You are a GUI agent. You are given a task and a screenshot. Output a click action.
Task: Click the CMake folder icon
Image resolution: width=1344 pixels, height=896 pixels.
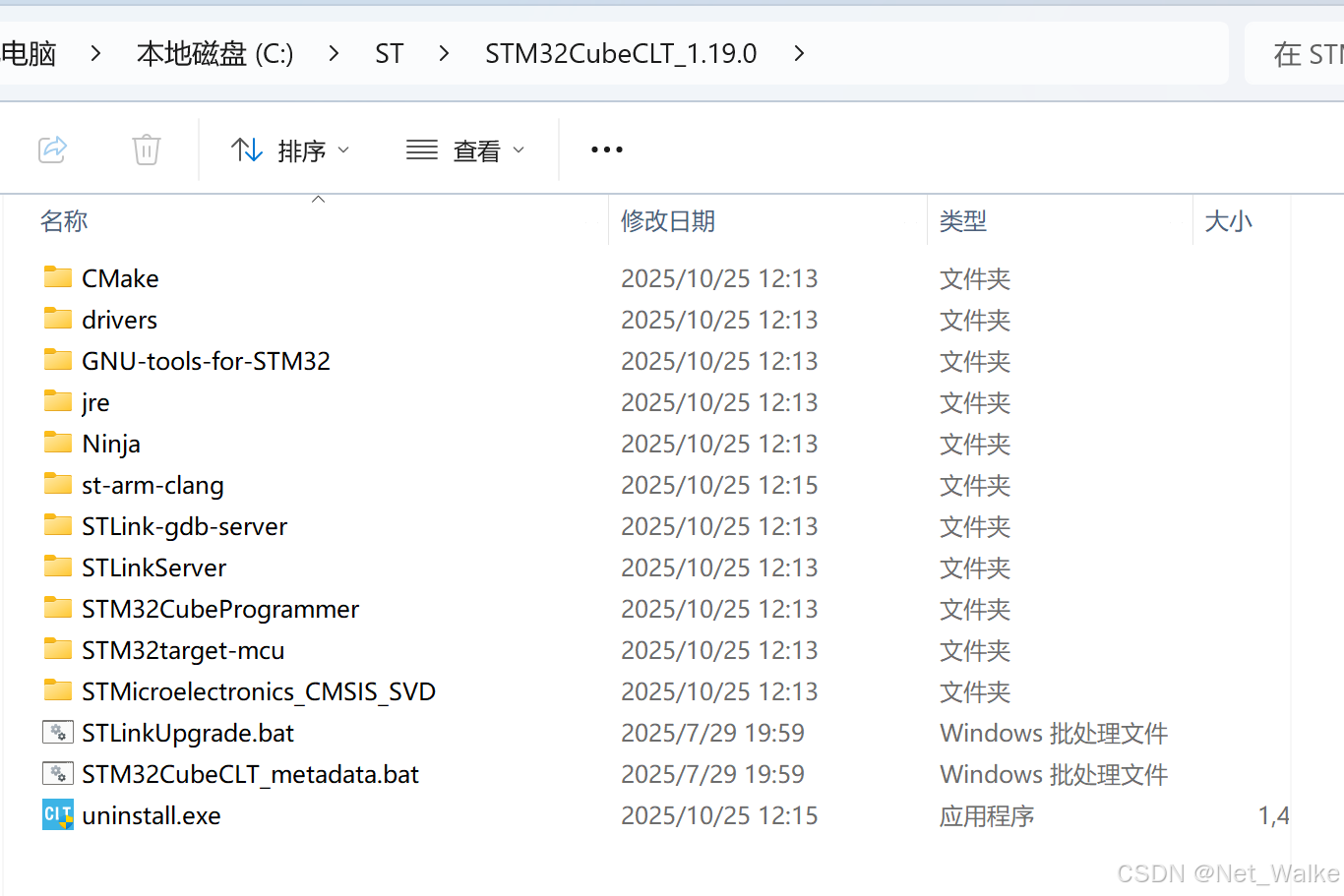point(58,277)
